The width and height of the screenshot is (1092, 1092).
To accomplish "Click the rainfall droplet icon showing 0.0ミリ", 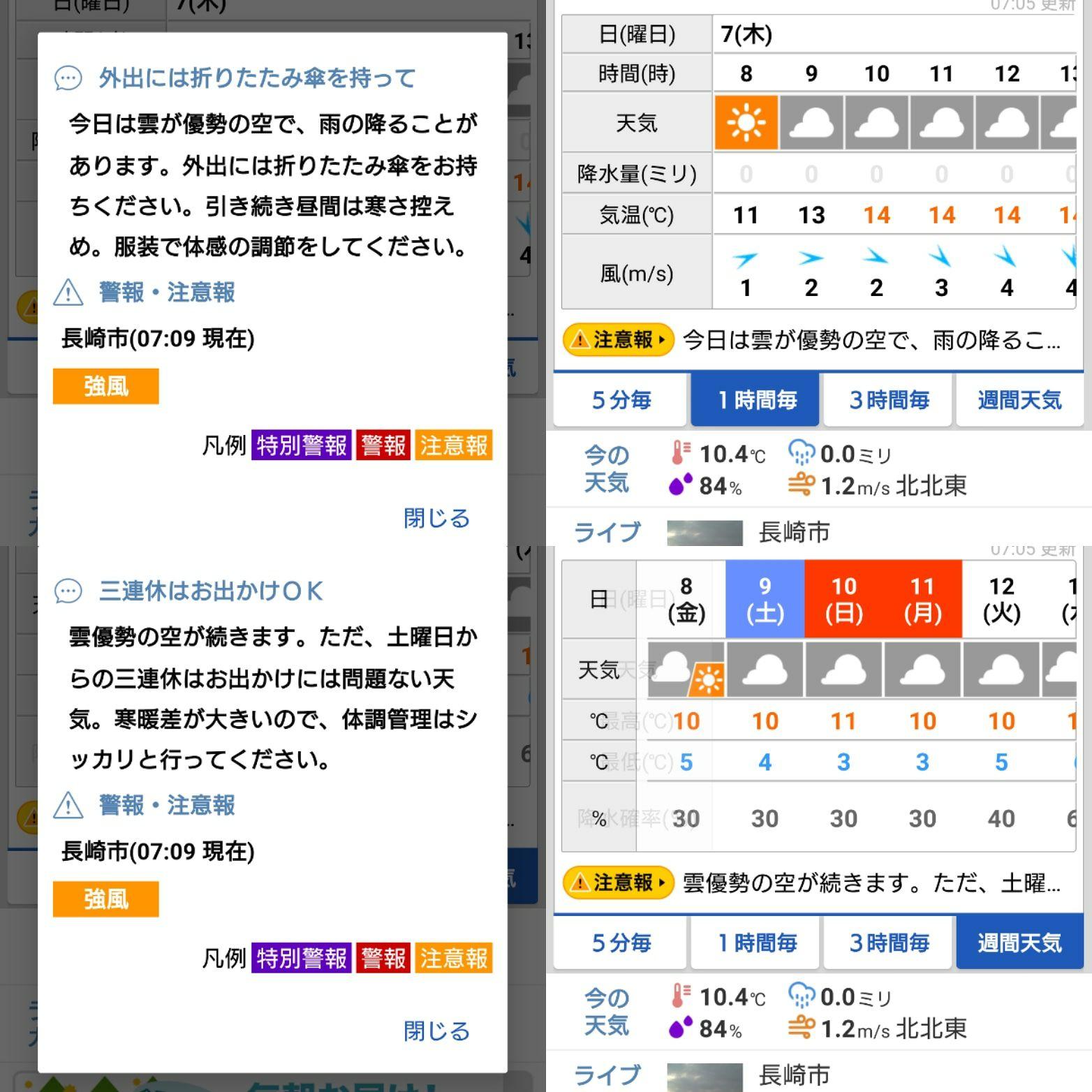I will [804, 452].
